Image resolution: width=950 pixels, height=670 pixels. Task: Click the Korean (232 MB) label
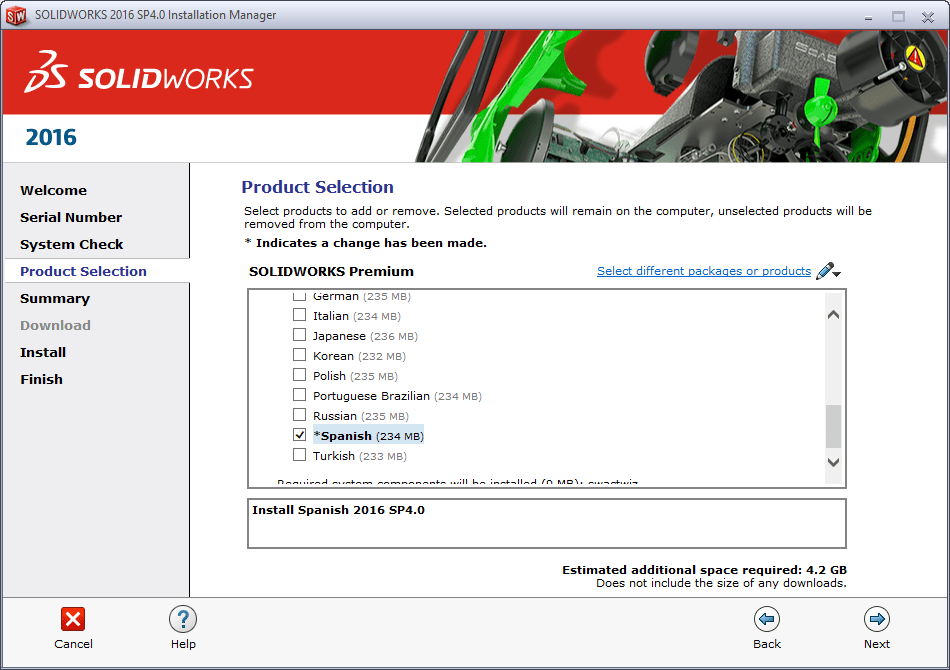click(359, 356)
